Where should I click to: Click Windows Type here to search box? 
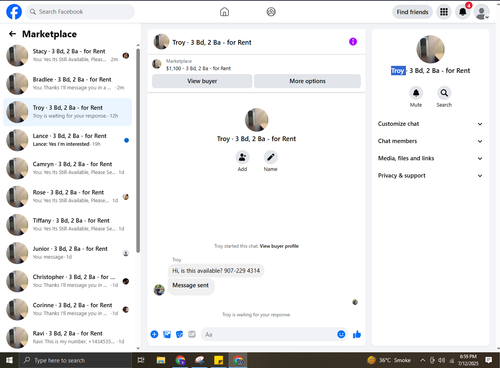click(75, 360)
